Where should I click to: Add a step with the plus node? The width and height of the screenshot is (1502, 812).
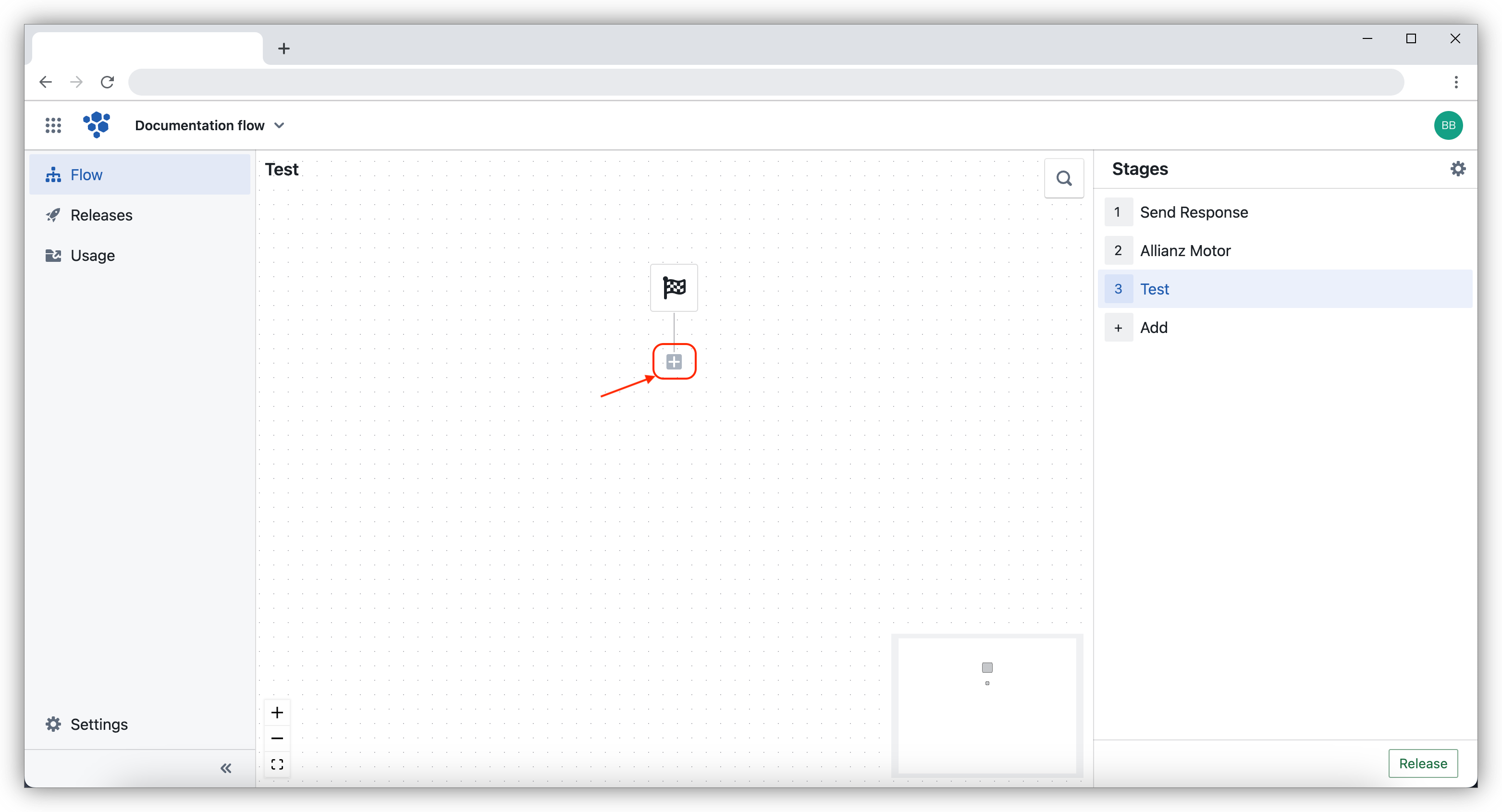[x=674, y=362]
